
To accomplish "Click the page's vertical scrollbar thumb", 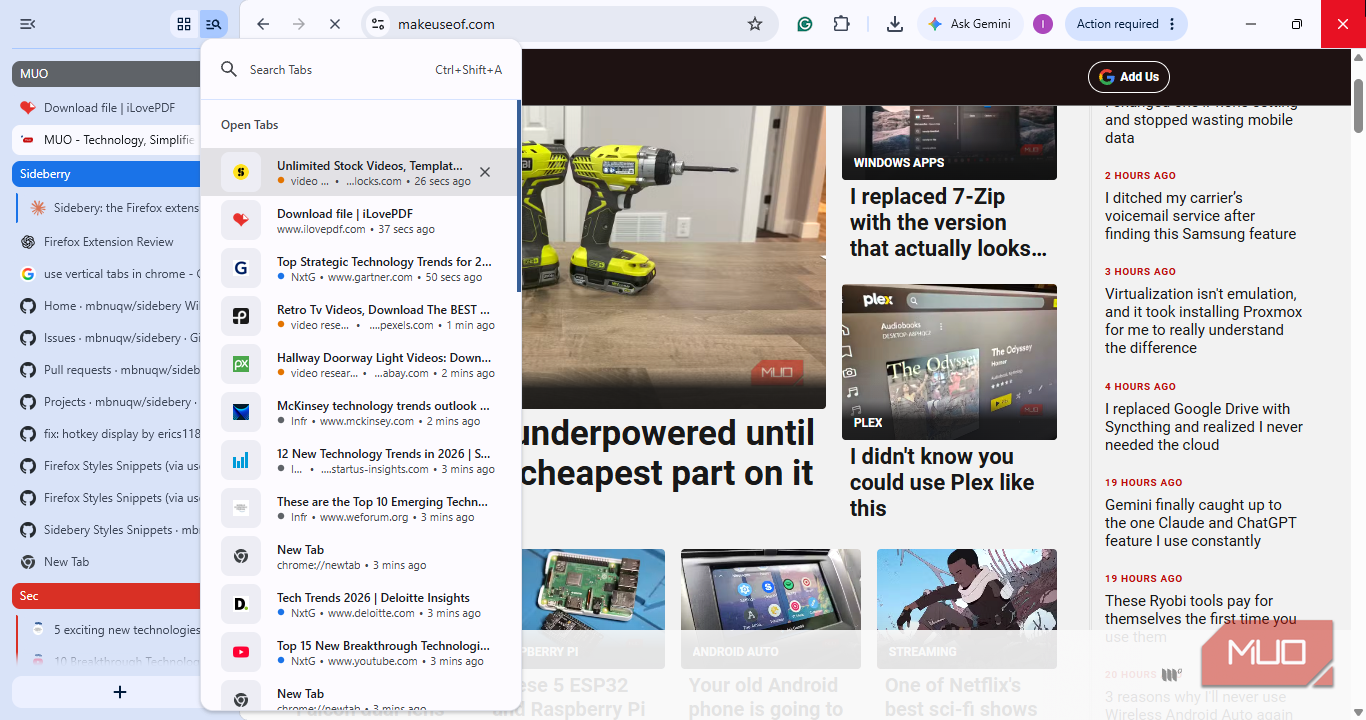I will point(1358,105).
